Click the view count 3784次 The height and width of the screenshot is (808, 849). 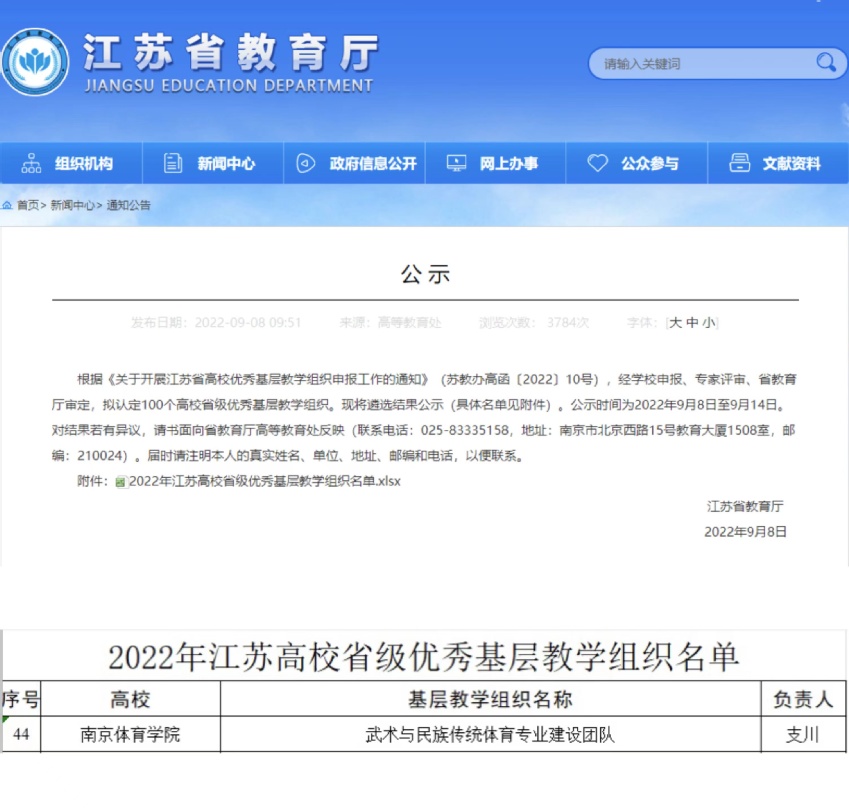tap(567, 323)
